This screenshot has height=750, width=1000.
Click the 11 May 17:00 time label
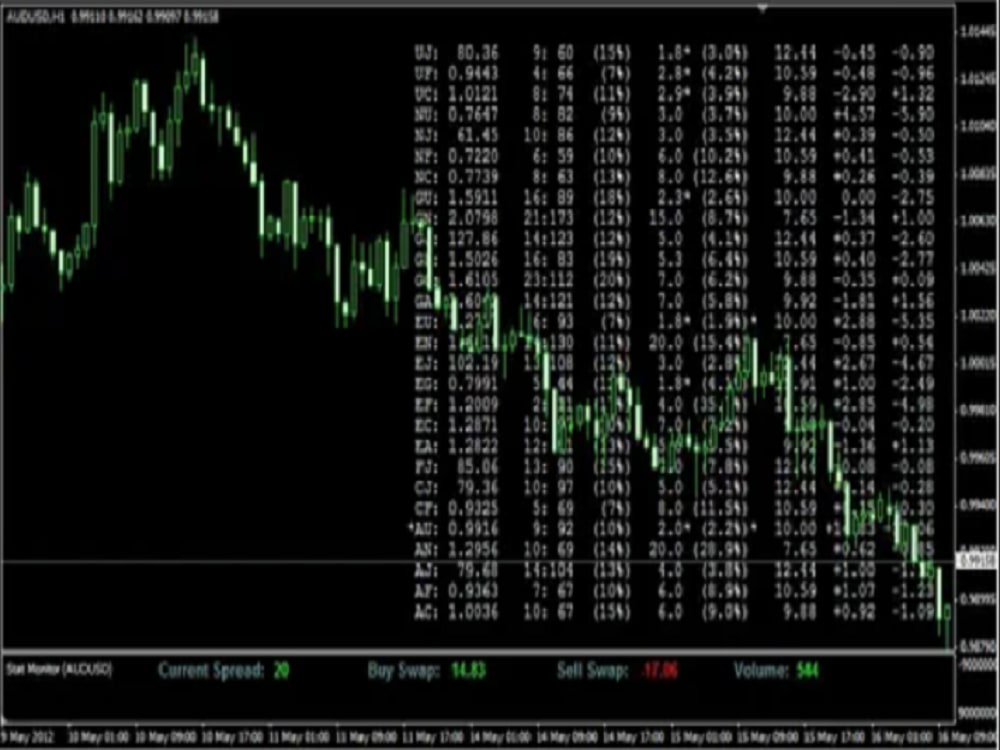[x=434, y=738]
